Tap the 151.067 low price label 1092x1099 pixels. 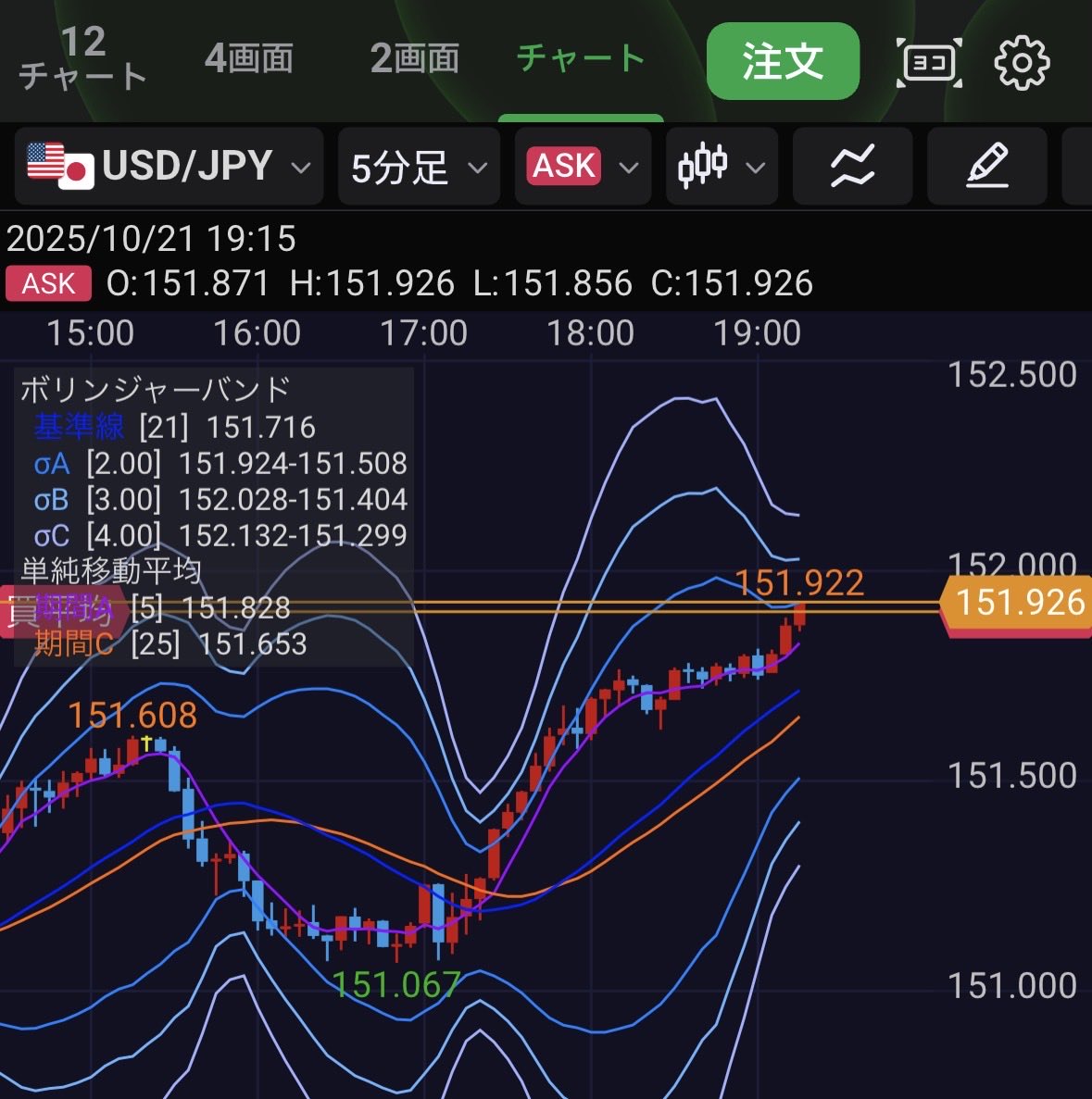[395, 985]
